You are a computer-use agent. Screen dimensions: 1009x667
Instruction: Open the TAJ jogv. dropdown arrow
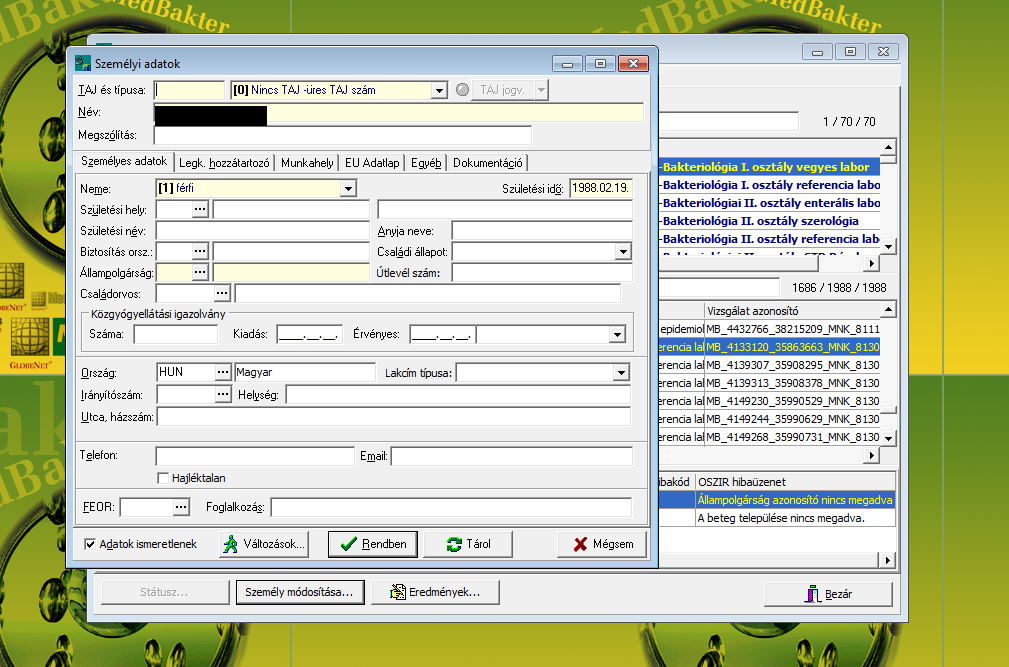pyautogui.click(x=541, y=90)
